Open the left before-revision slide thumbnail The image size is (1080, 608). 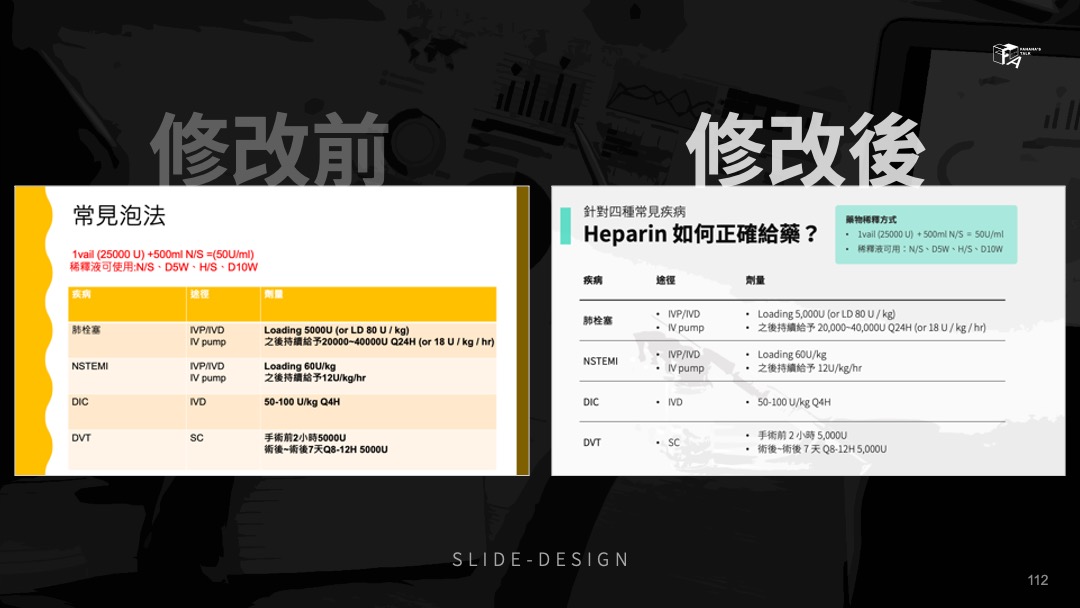(271, 330)
